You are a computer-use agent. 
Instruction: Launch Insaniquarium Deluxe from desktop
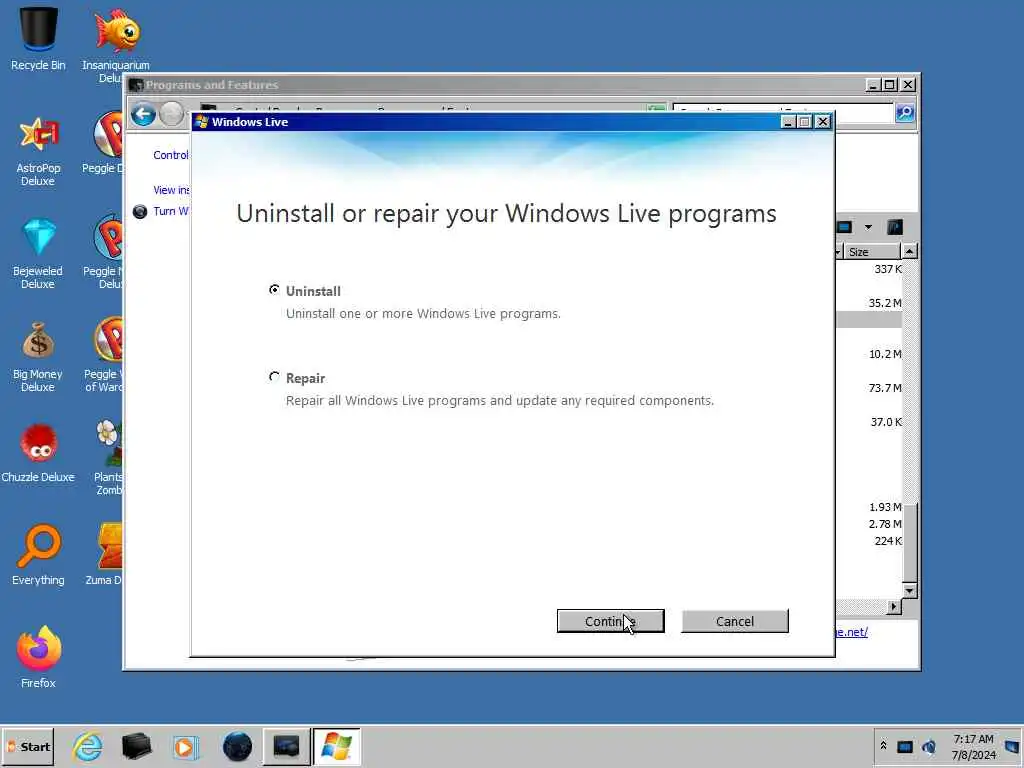[116, 44]
